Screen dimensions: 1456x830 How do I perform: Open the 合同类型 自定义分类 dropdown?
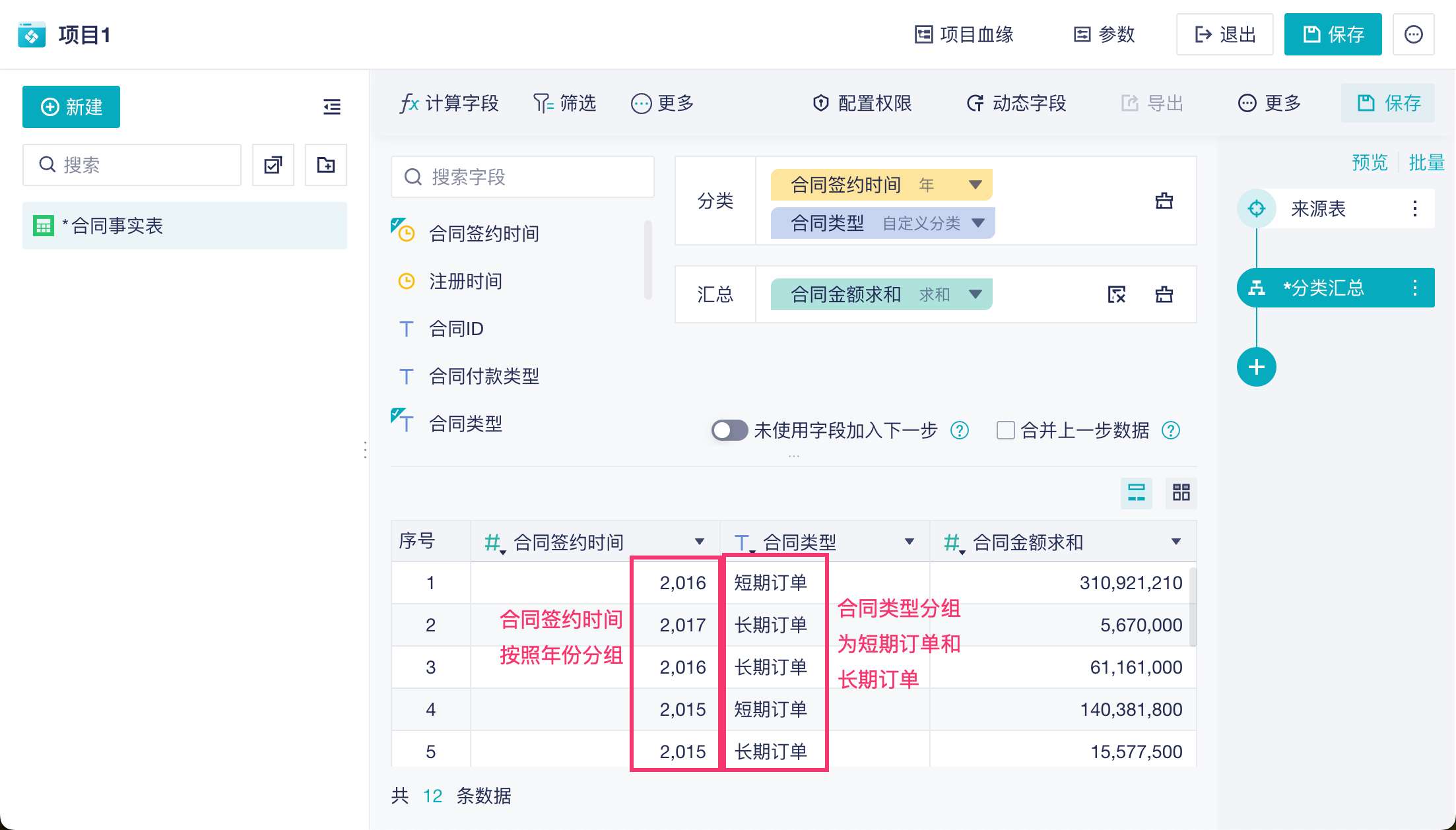coord(978,223)
